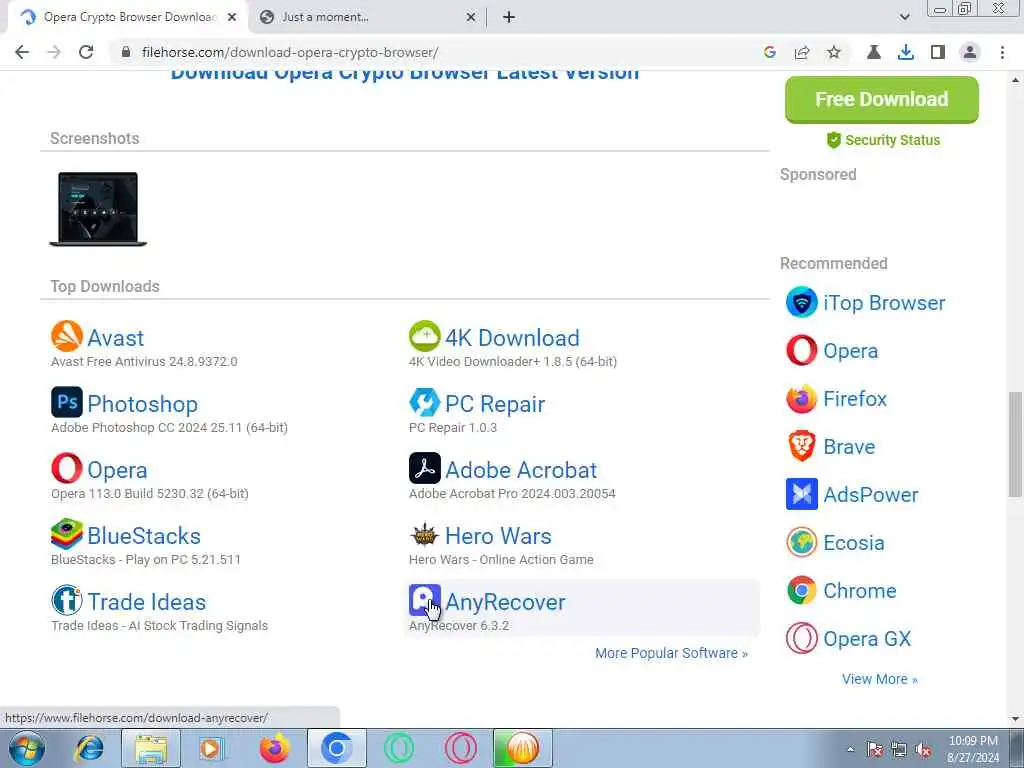The width and height of the screenshot is (1024, 768).
Task: Open the Avast title link
Action: [116, 338]
